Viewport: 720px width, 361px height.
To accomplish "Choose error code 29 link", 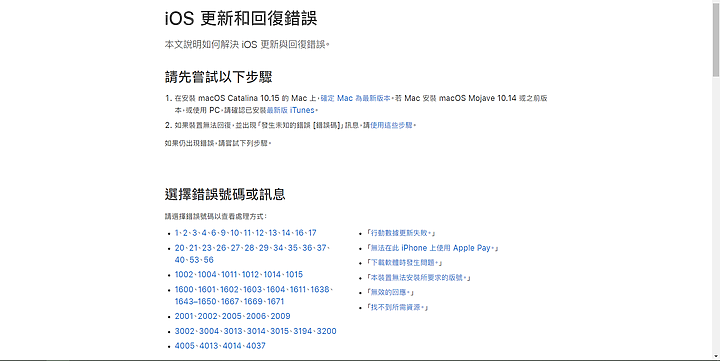I will [264, 248].
